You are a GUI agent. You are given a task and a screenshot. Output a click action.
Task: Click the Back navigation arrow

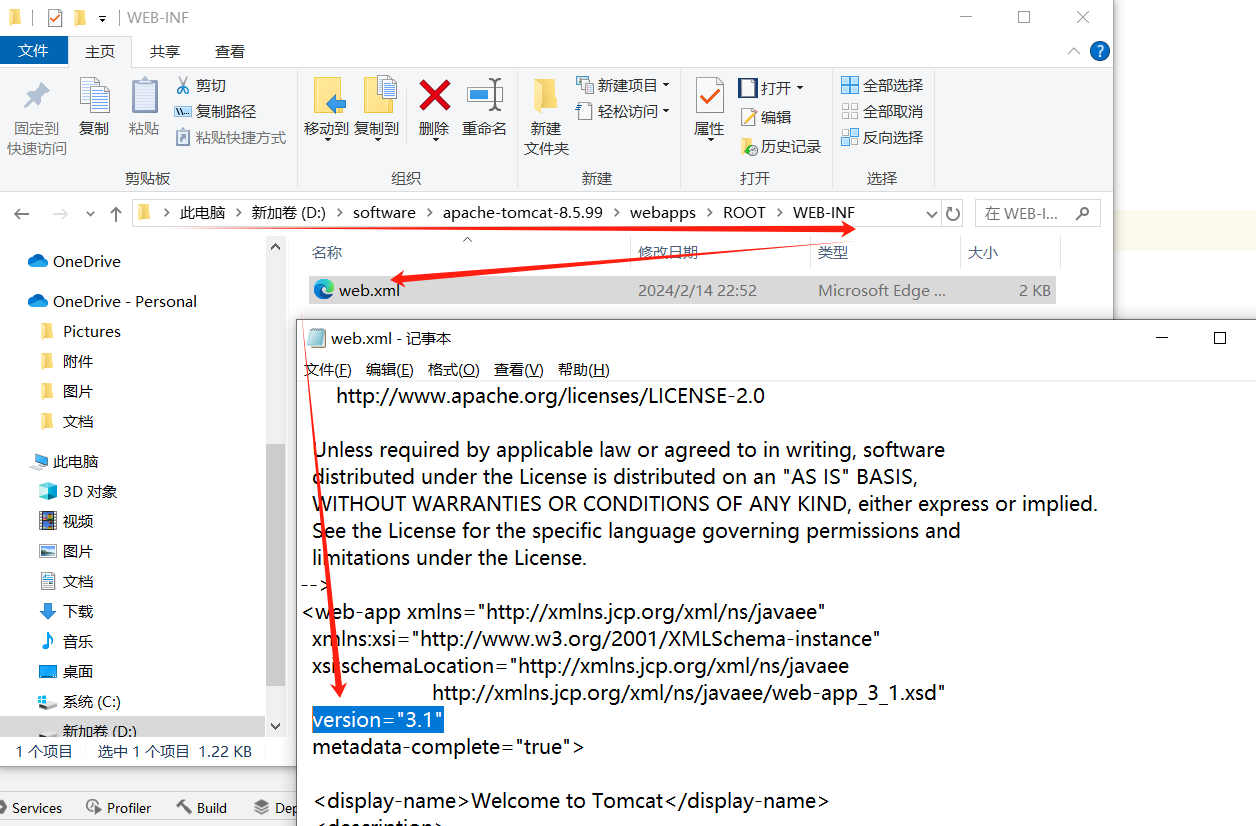[x=21, y=214]
